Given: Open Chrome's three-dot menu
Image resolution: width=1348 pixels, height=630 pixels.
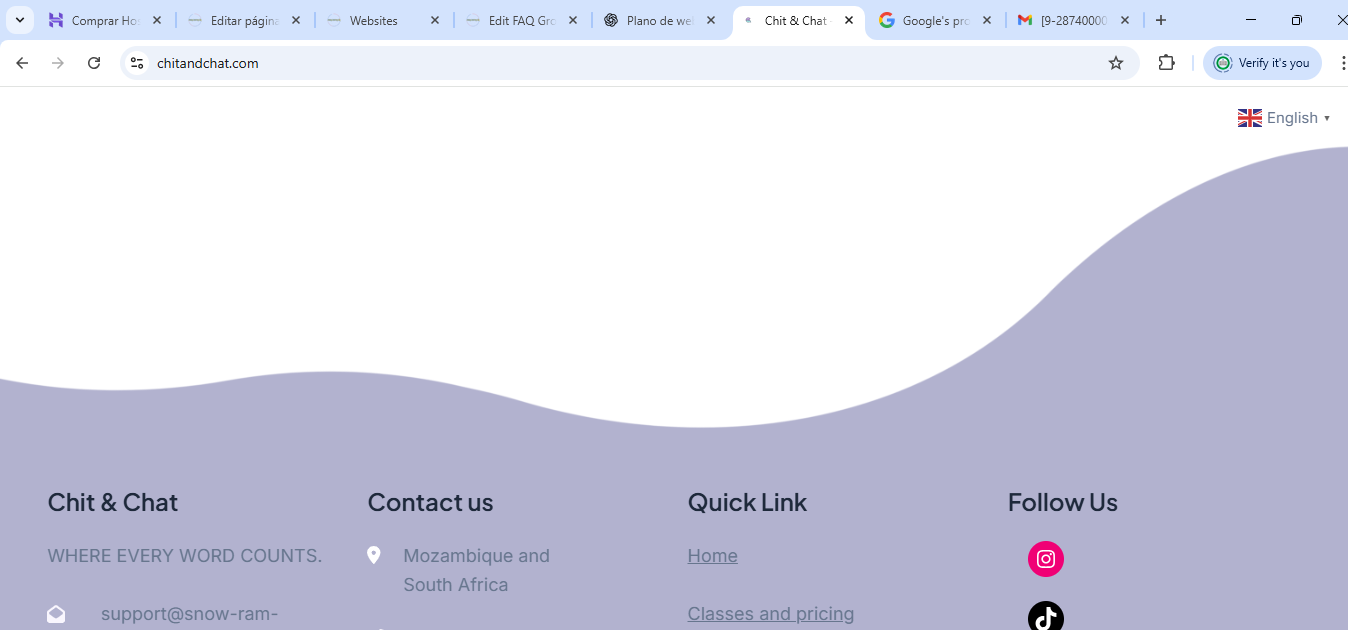Looking at the screenshot, I should point(1341,63).
